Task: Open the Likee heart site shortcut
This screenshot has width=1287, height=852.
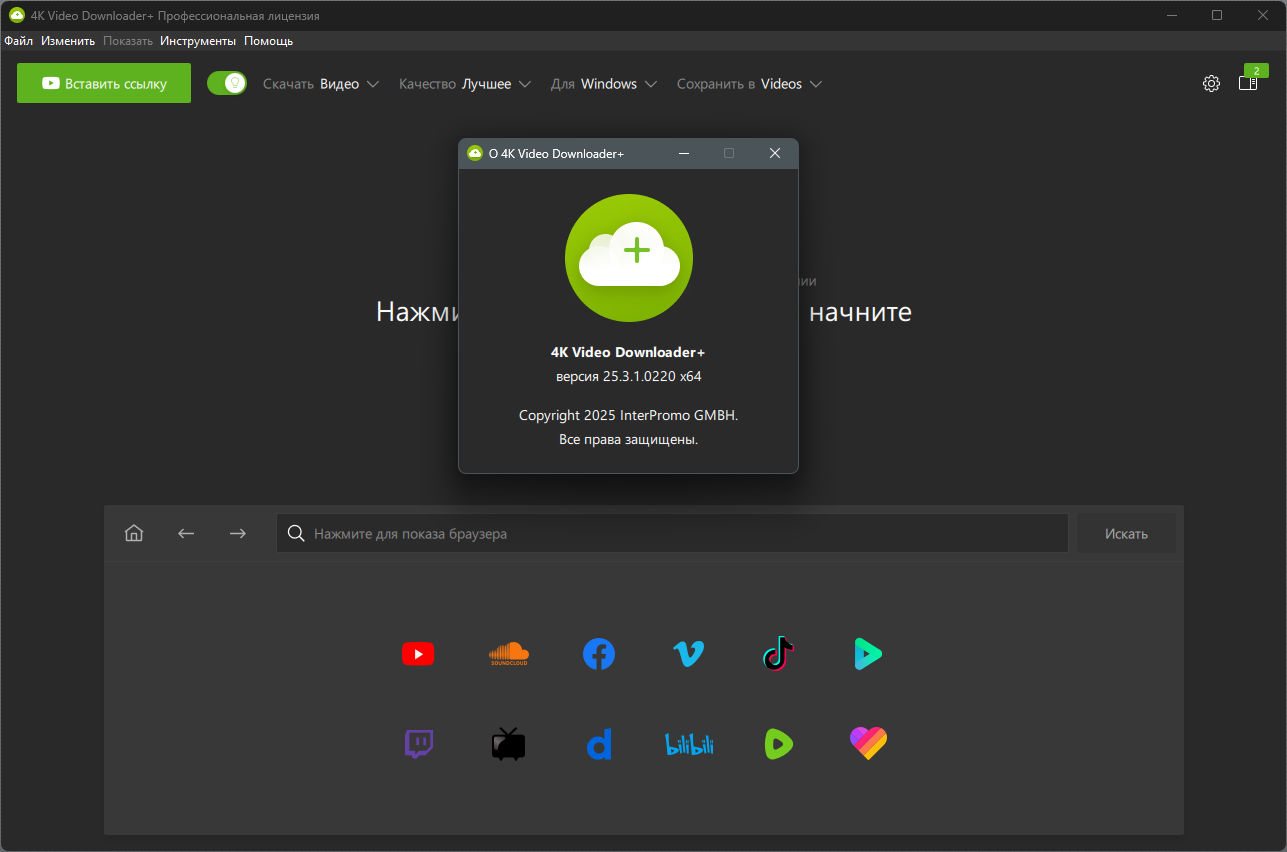Action: [868, 744]
